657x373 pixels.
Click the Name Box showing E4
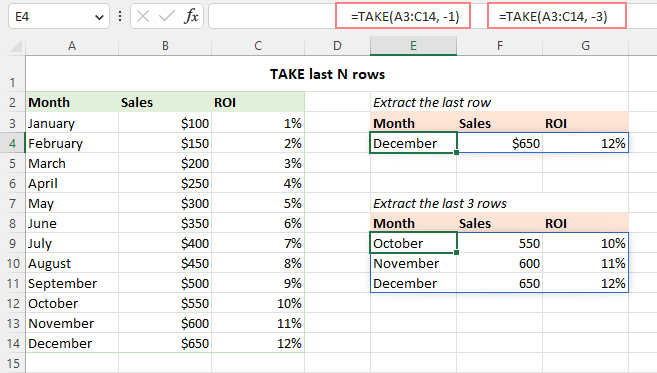59,17
